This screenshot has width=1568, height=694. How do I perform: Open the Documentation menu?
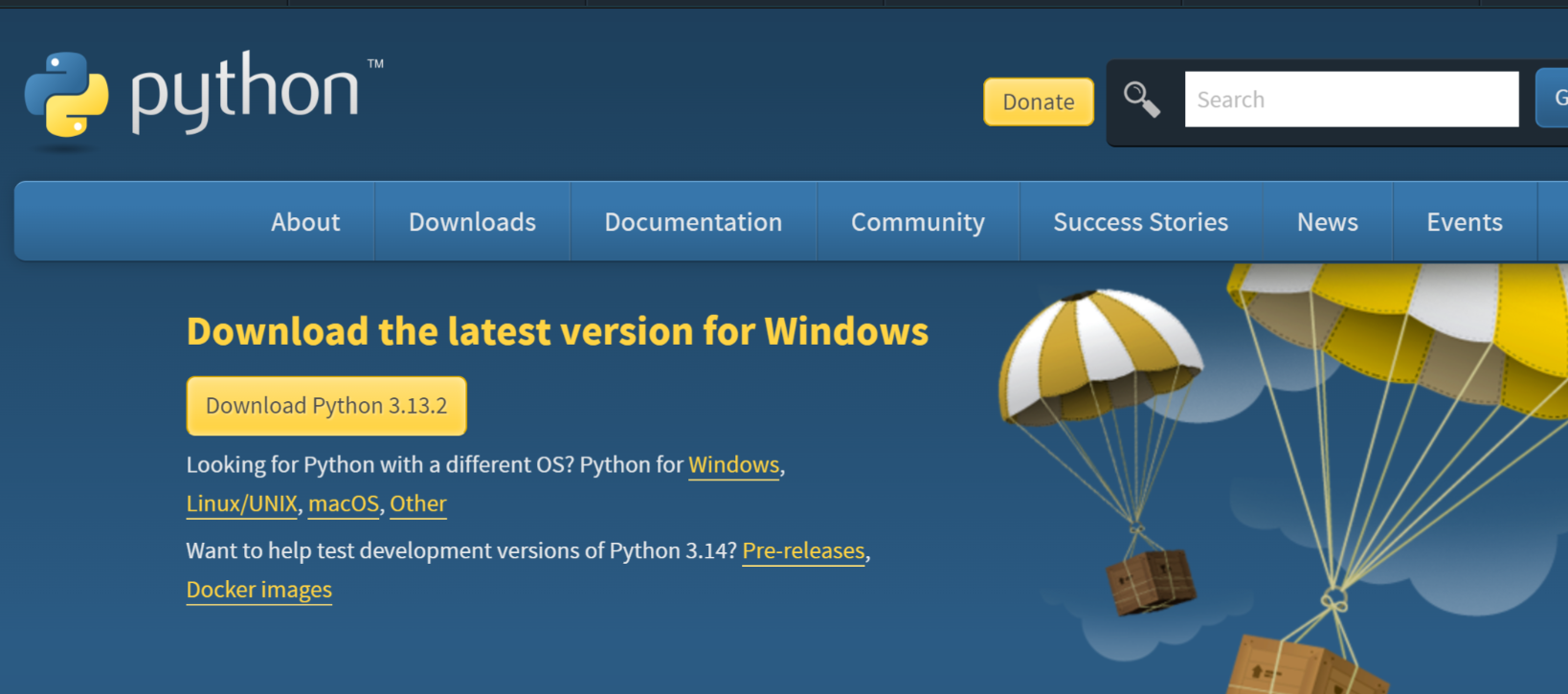pyautogui.click(x=693, y=222)
